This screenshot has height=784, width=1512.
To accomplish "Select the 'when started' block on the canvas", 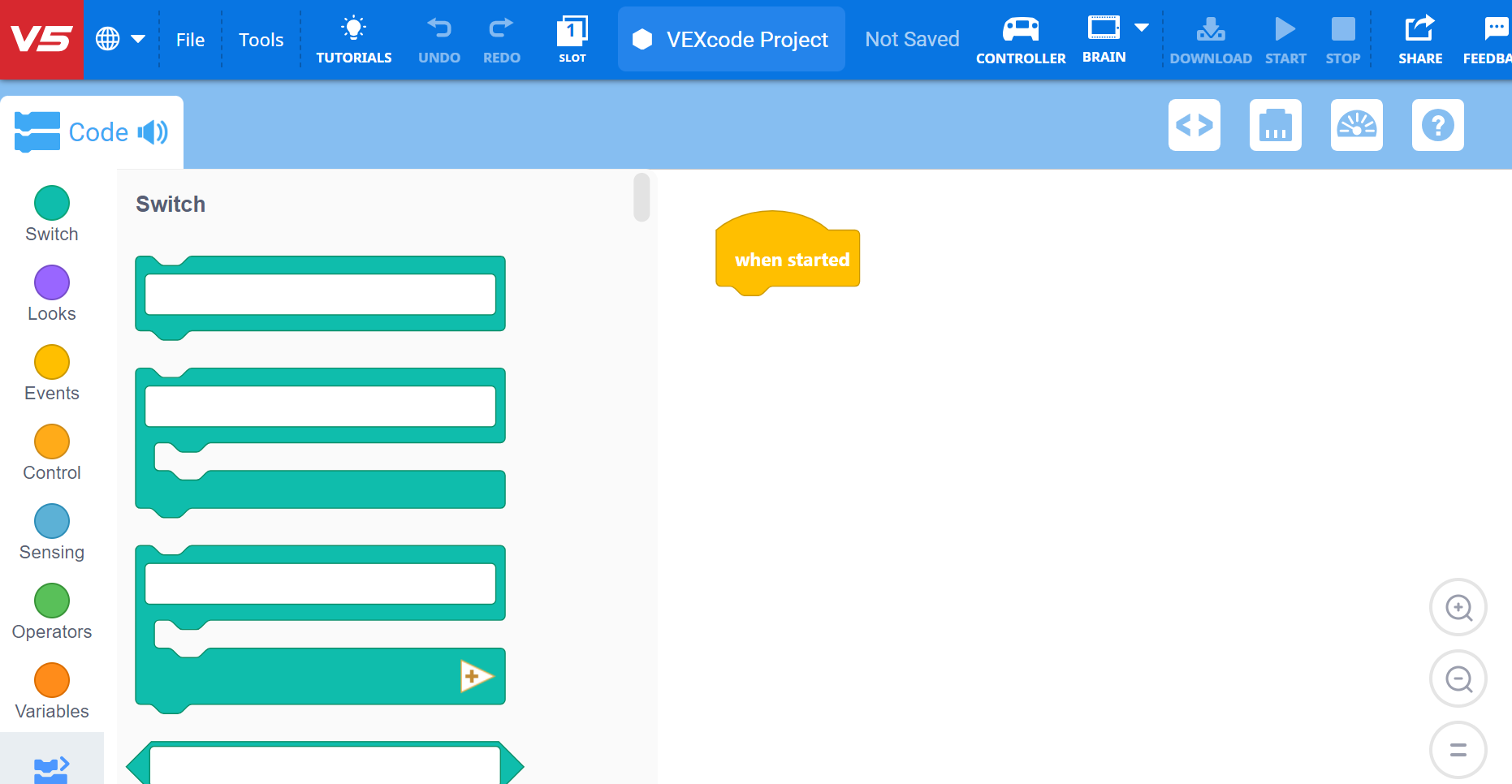I will coord(787,259).
